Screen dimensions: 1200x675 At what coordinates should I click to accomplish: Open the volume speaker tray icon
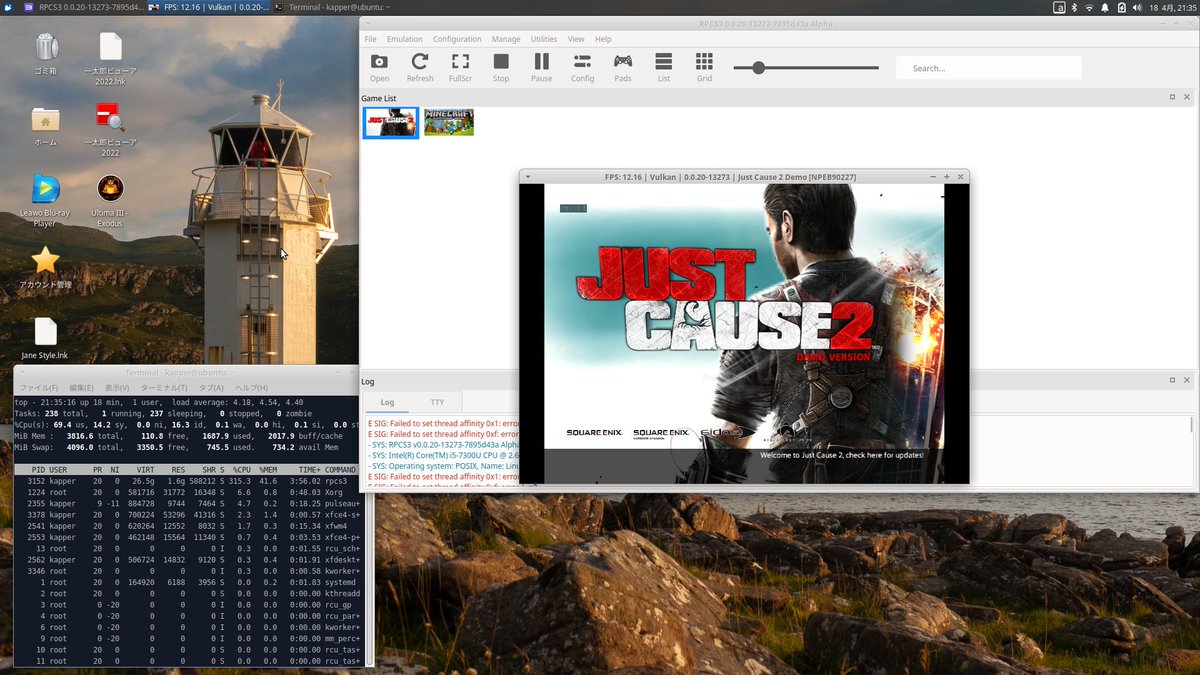(x=1138, y=7)
